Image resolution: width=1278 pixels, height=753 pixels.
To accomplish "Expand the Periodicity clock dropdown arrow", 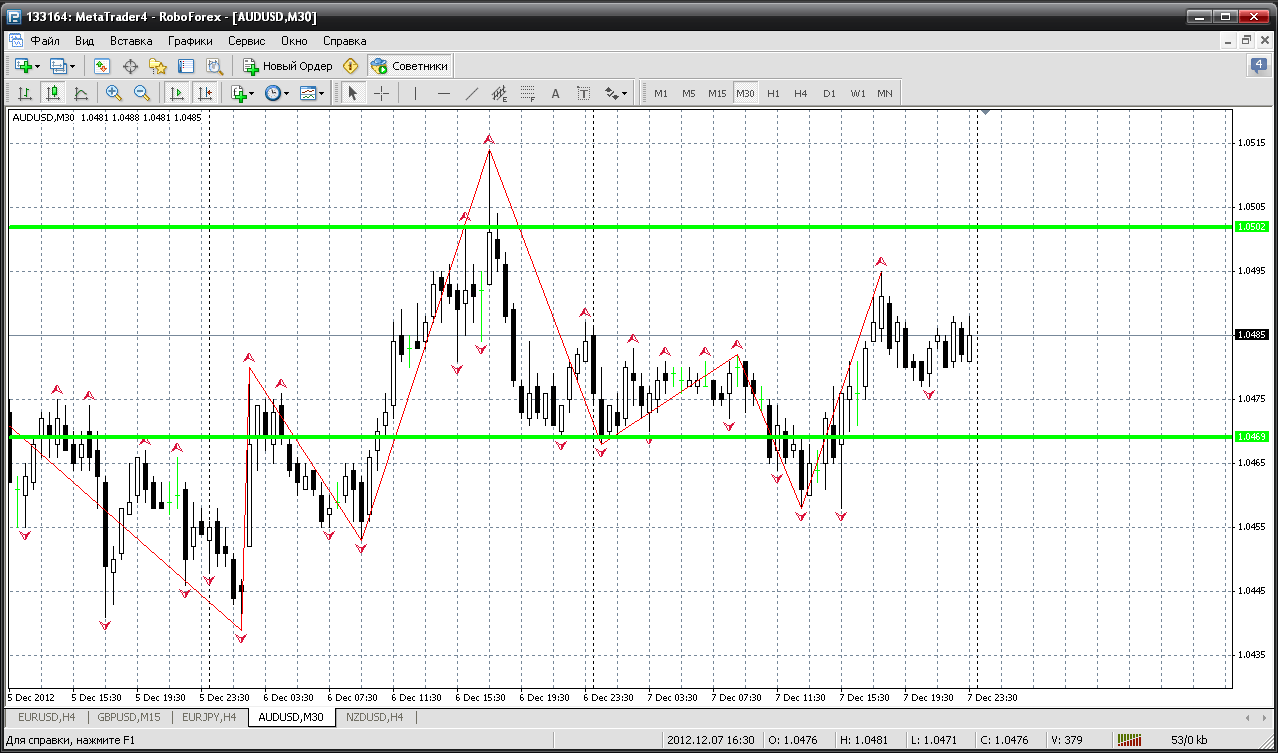I will pyautogui.click(x=286, y=93).
